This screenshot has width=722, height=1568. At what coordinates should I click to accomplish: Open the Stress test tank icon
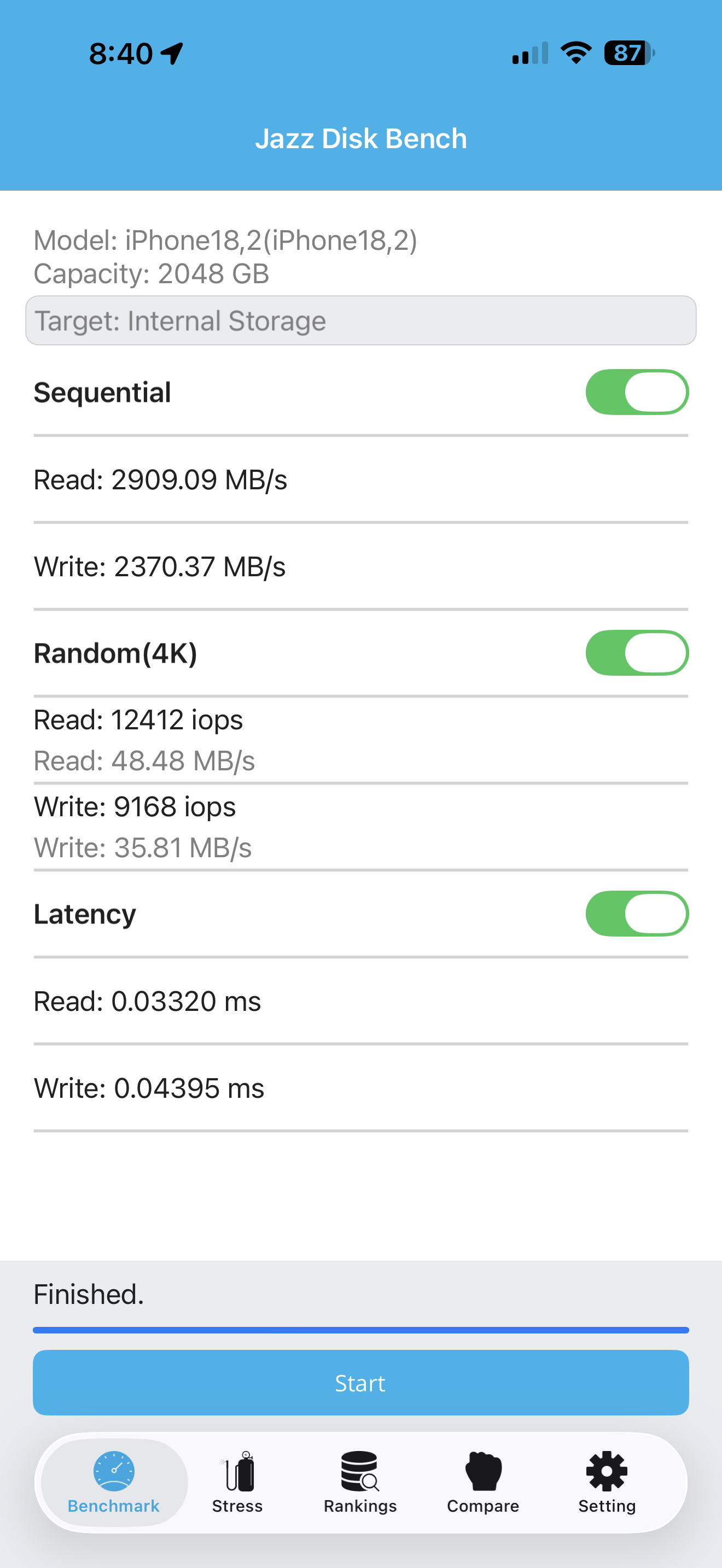click(x=238, y=1471)
